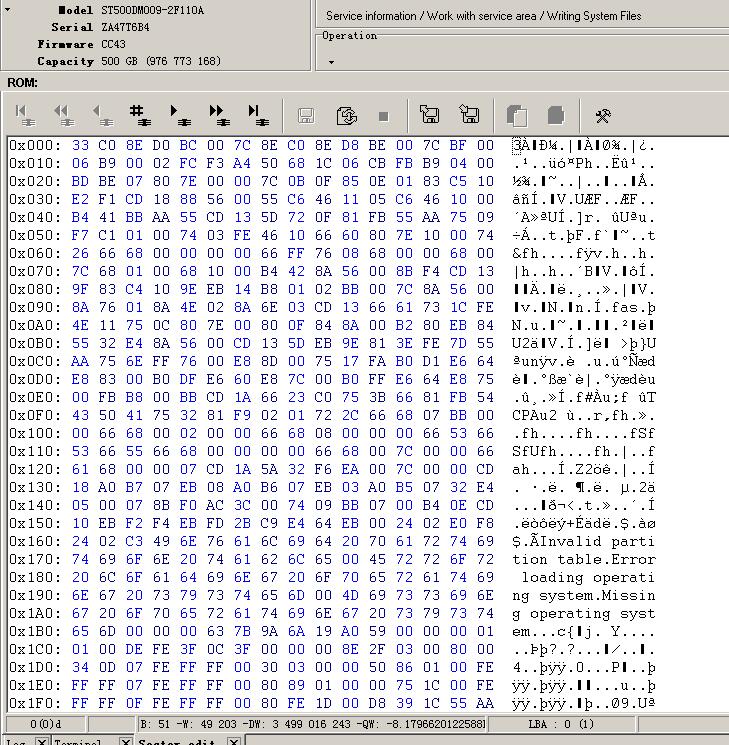The height and width of the screenshot is (745, 729).
Task: Close the Log tab
Action: [42, 741]
